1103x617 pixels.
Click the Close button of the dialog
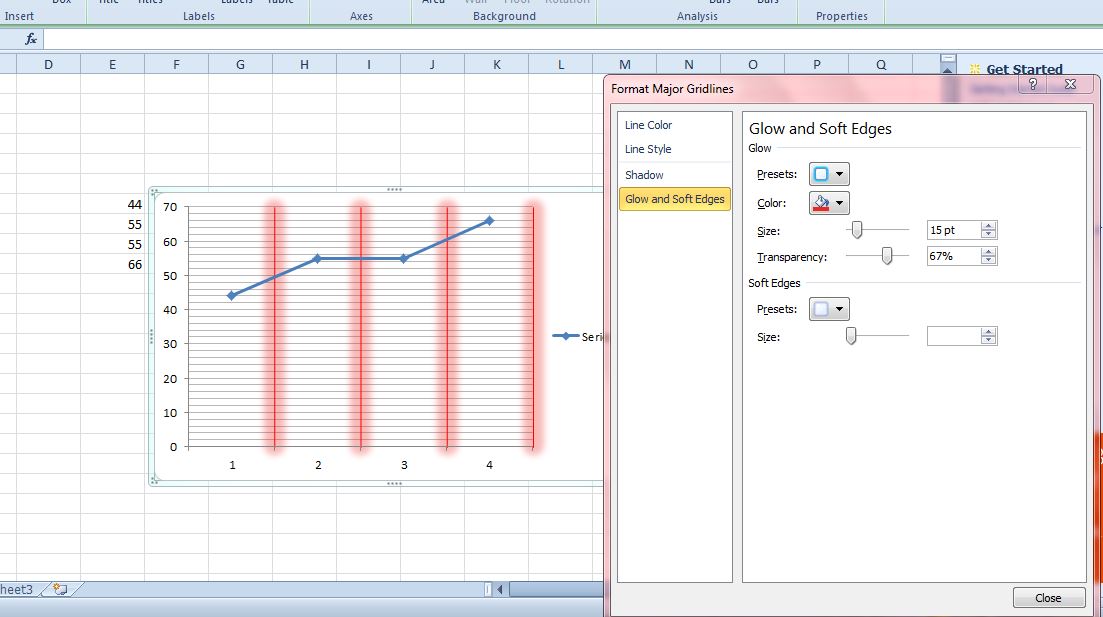pyautogui.click(x=1048, y=597)
